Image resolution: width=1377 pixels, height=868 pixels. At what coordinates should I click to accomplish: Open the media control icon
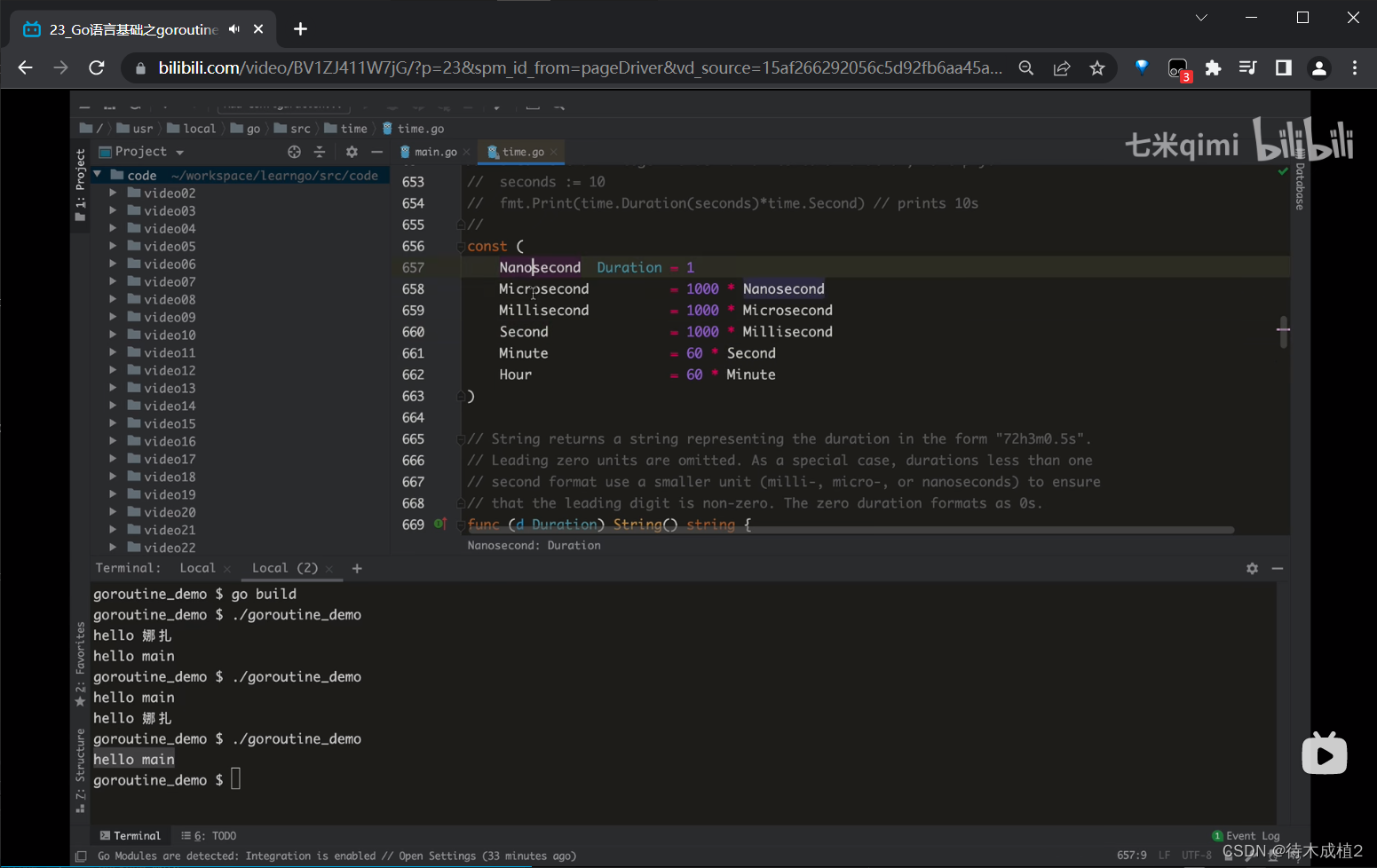(x=1247, y=68)
